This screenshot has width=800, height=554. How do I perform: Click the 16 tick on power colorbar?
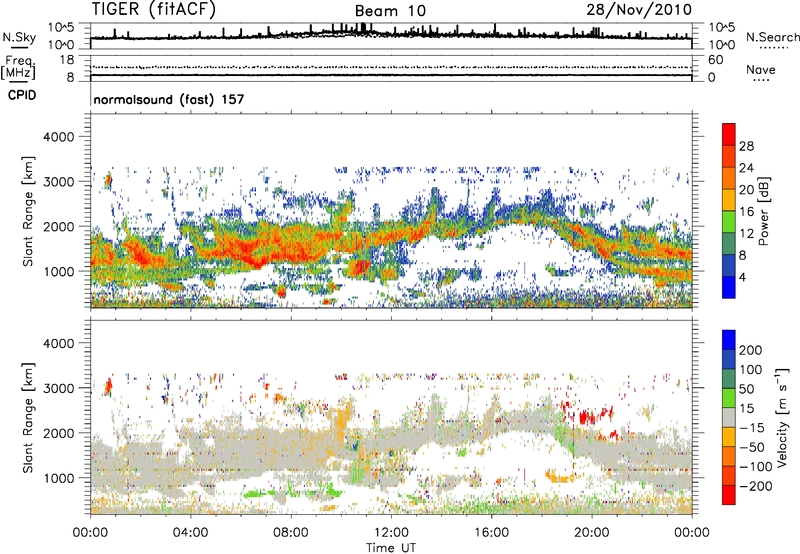tap(746, 211)
